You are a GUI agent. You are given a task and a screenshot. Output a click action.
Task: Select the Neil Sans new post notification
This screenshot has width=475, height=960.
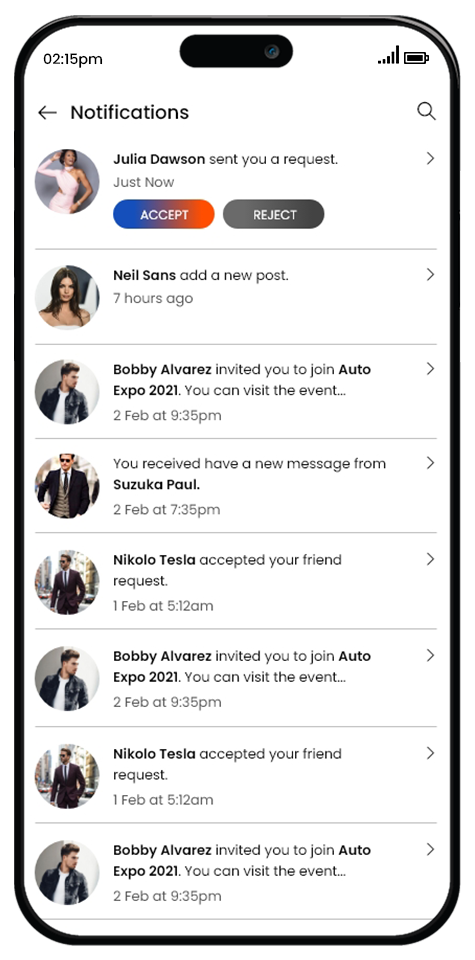(236, 297)
